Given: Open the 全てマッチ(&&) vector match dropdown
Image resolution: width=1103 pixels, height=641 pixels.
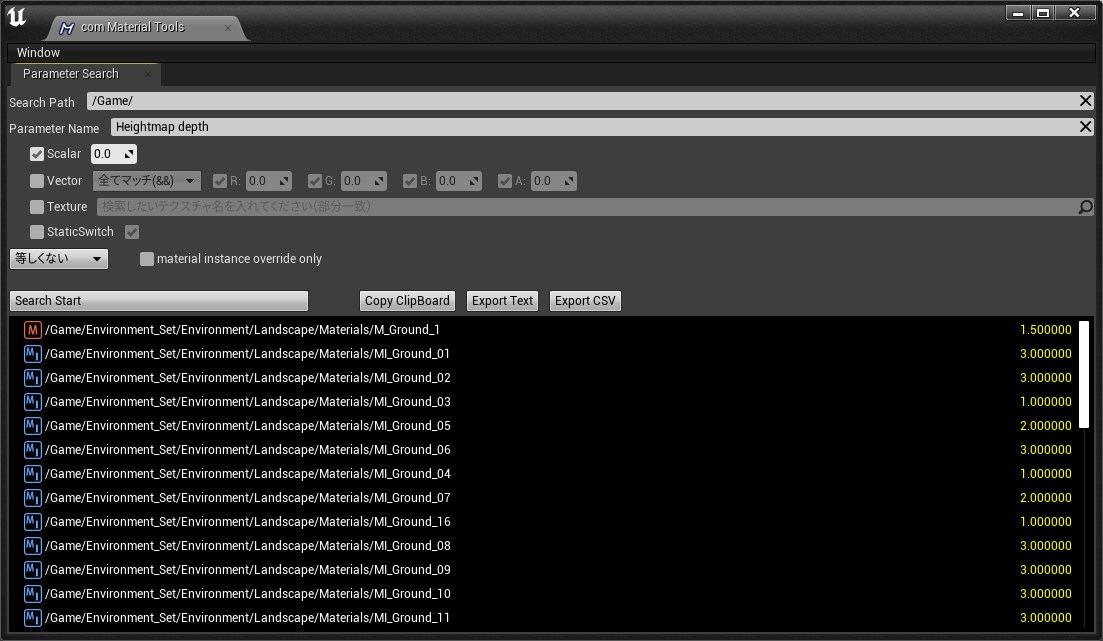Looking at the screenshot, I should [x=147, y=181].
